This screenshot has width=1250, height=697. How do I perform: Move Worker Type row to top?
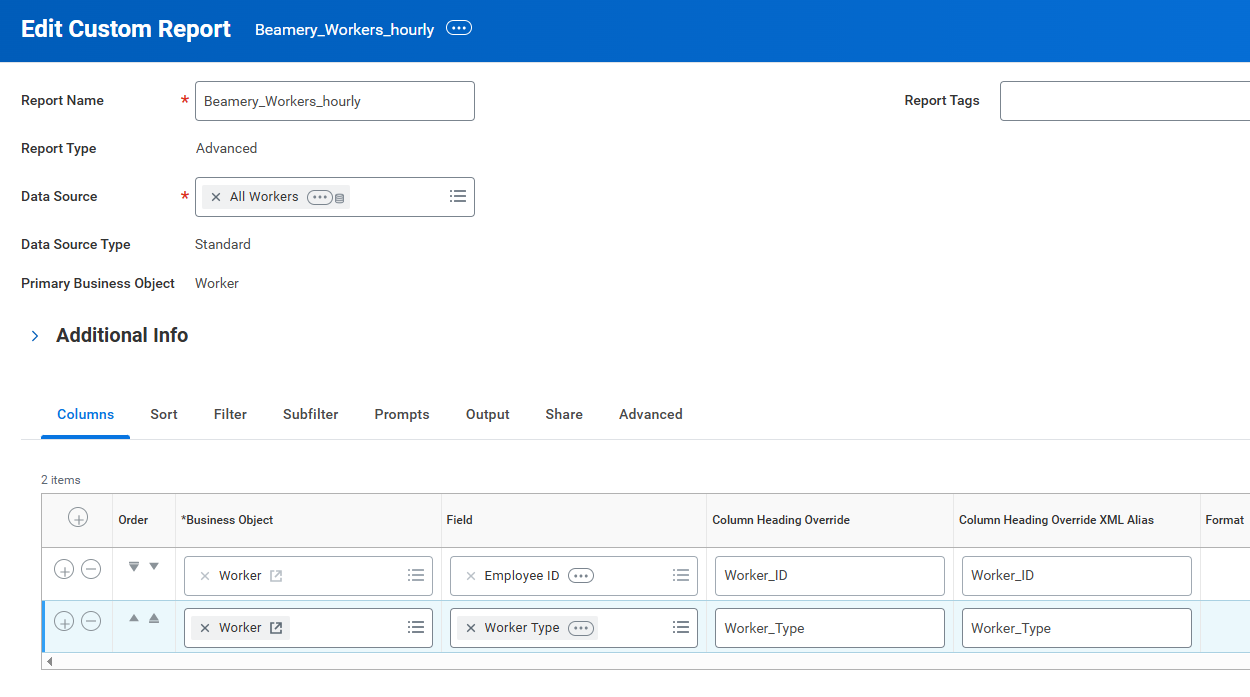(x=154, y=619)
